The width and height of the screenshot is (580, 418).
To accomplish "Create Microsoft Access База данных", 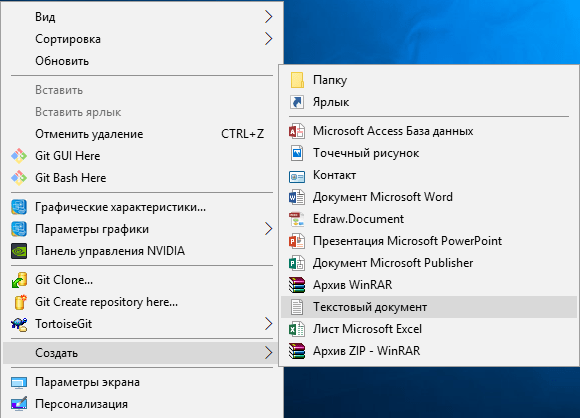I will point(429,131).
